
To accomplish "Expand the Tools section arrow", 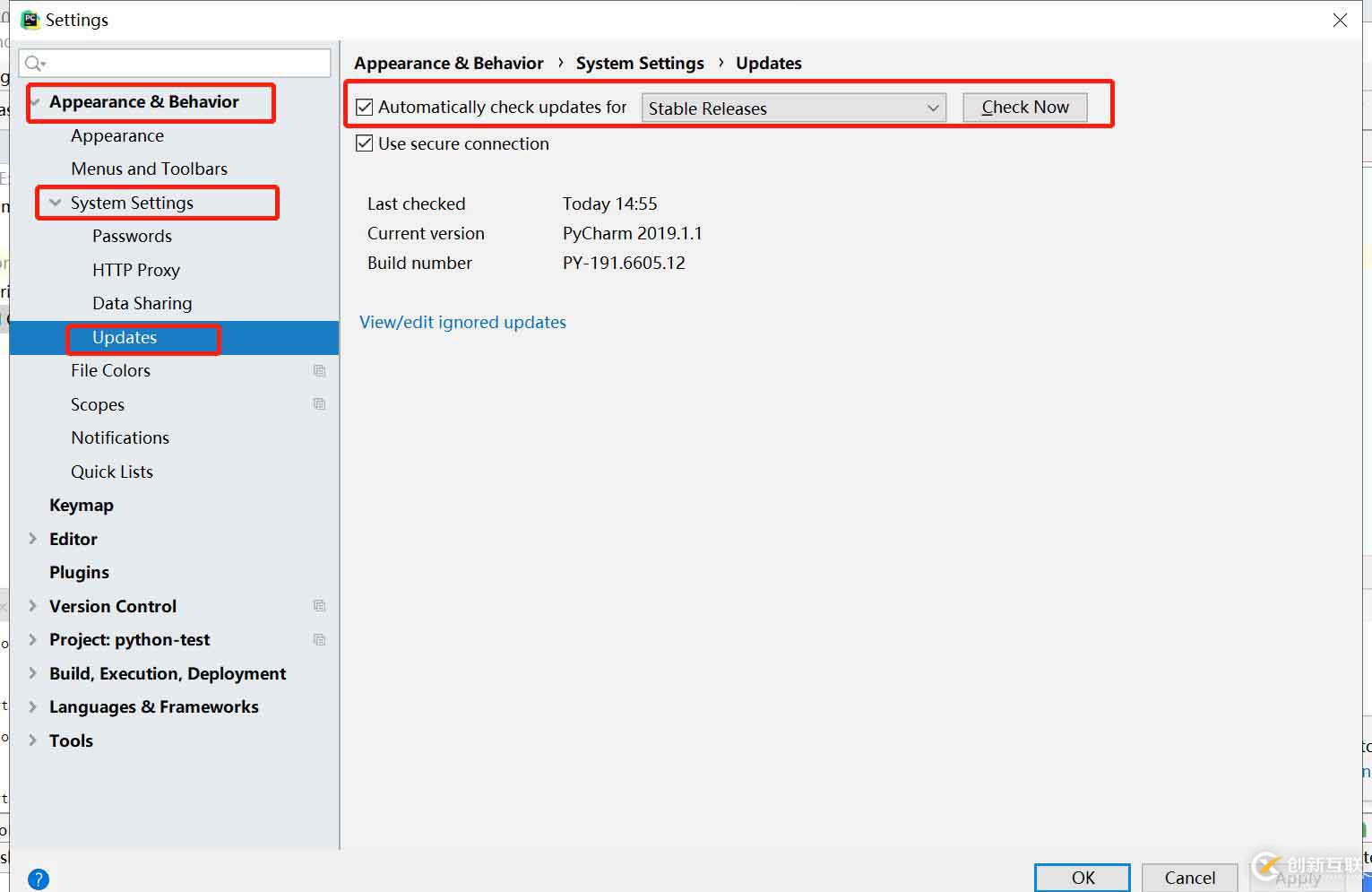I will tap(33, 740).
